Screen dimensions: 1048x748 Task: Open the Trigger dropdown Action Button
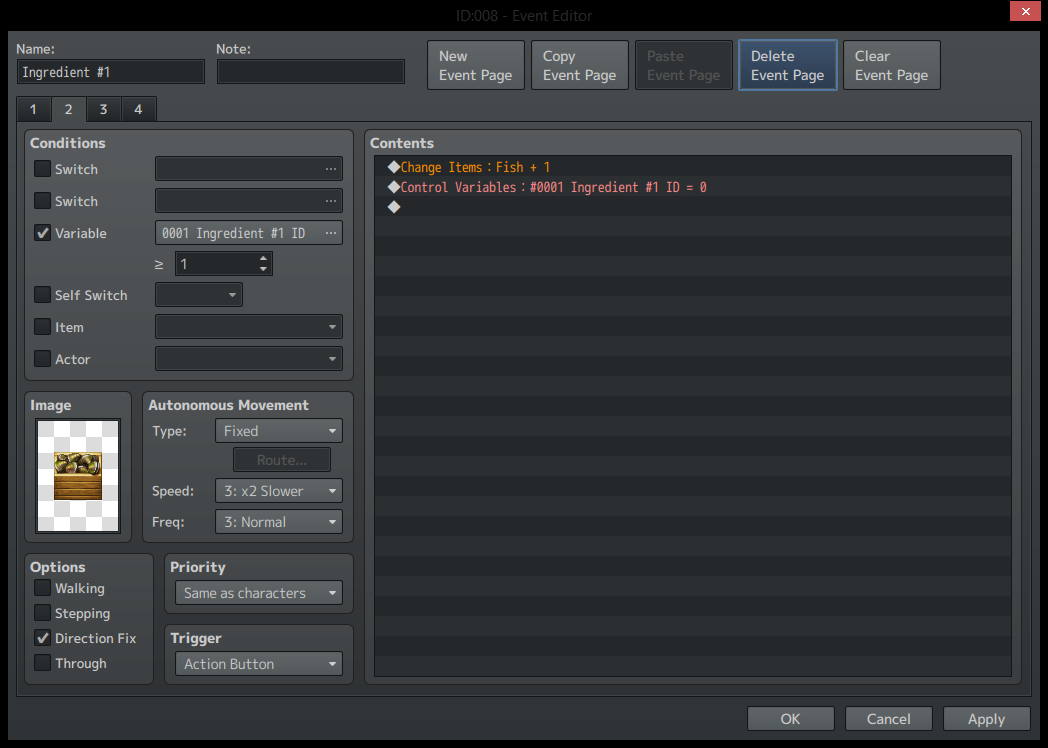coord(259,664)
